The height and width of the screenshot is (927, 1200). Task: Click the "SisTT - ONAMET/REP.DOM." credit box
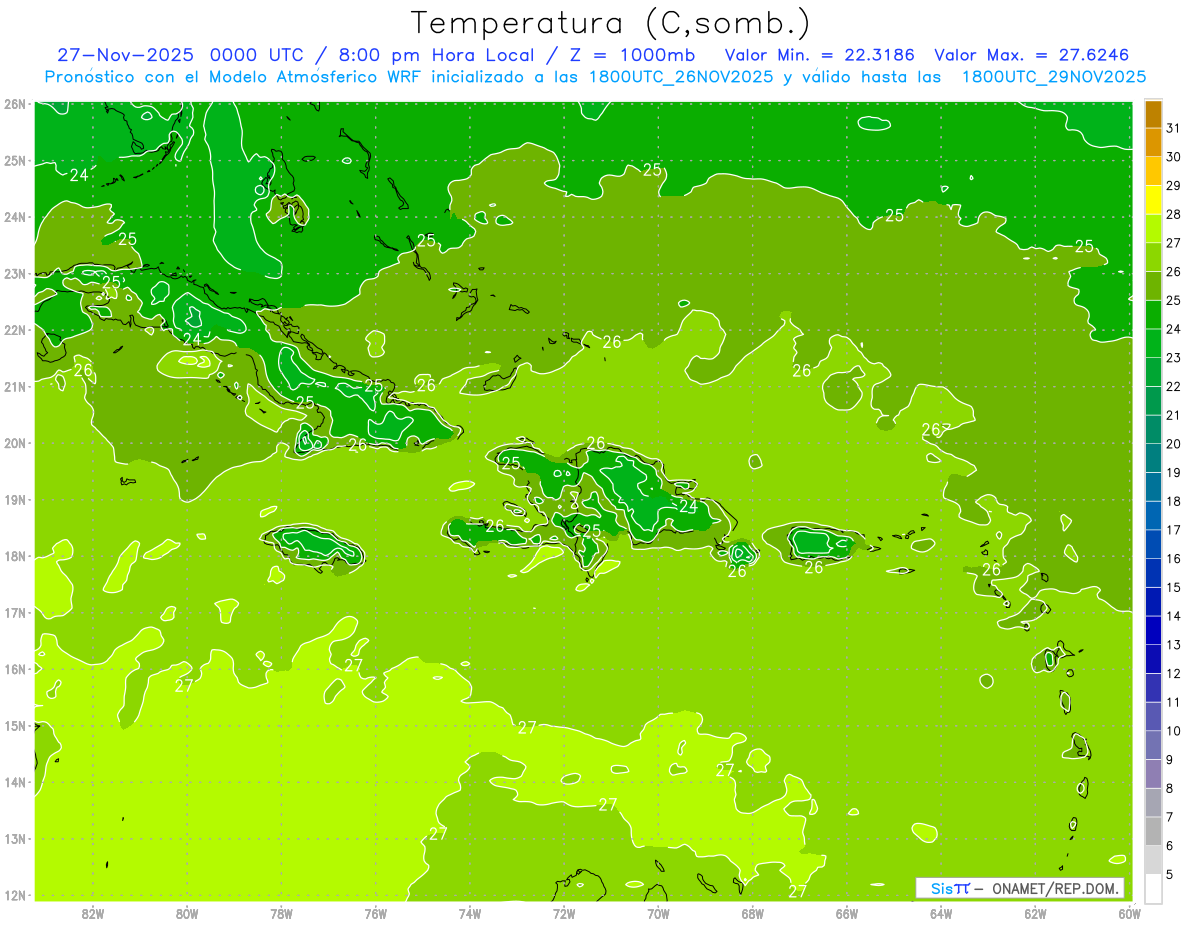tap(1020, 888)
